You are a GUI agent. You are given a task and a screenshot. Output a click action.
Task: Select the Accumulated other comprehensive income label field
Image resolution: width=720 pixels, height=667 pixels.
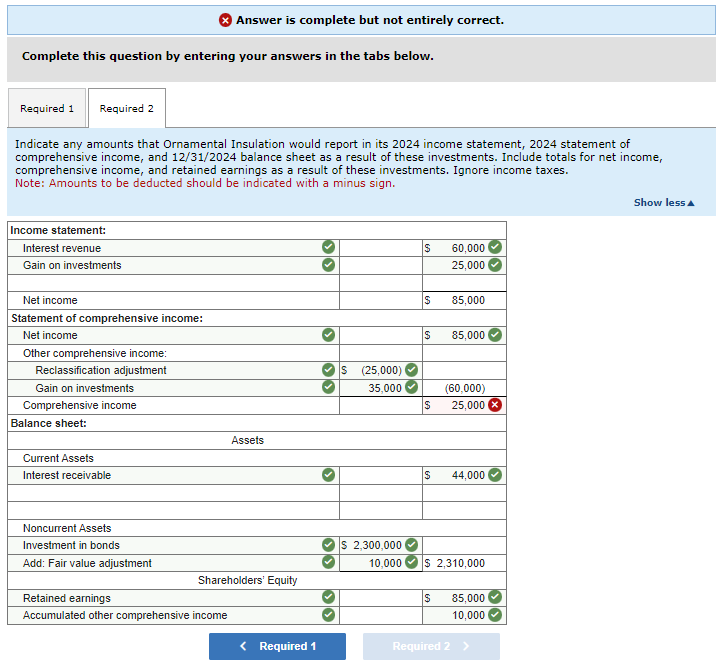(x=174, y=615)
